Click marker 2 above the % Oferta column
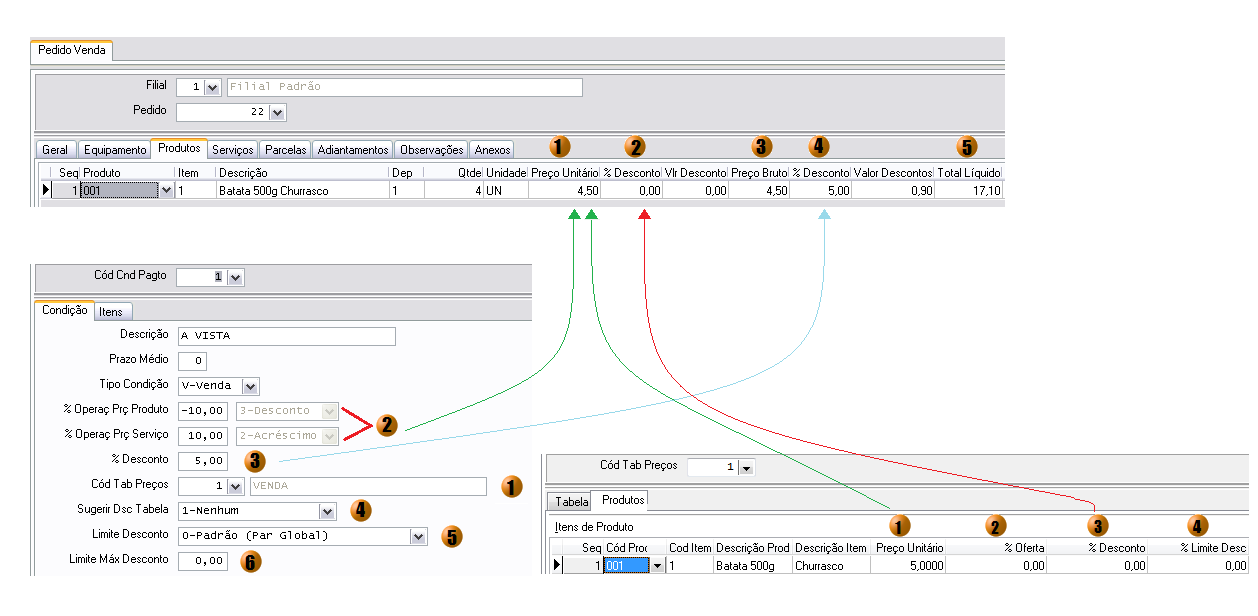The image size is (1258, 616). (x=995, y=525)
